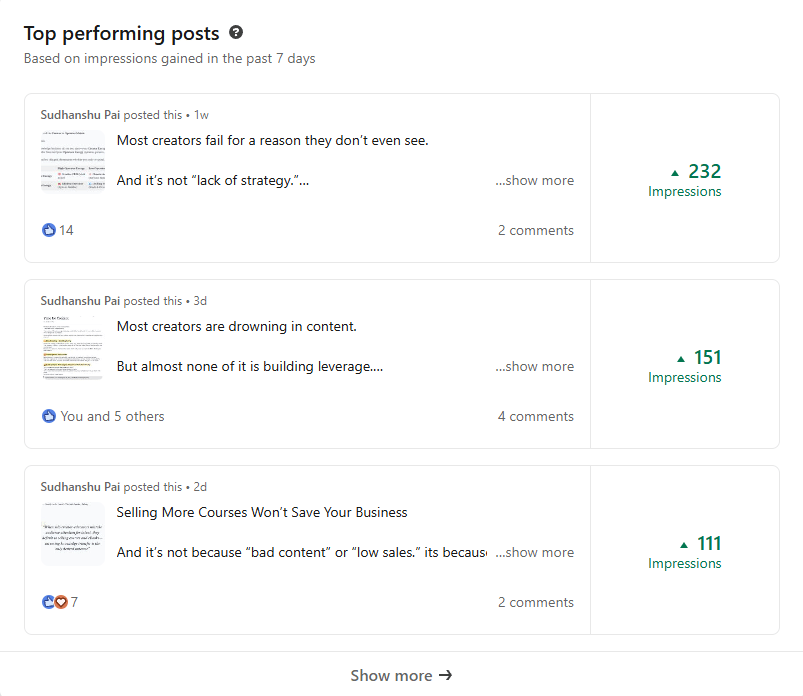This screenshot has width=803, height=696.
Task: Click the up arrow beside 111 impressions
Action: 684,544
